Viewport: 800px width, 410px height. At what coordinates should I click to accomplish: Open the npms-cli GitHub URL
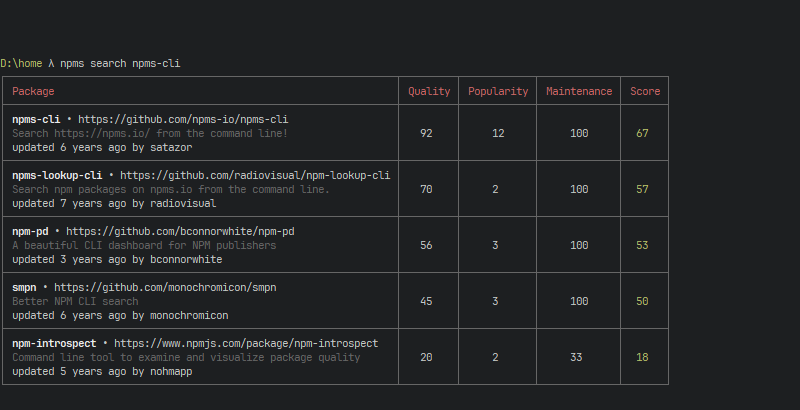(183, 119)
